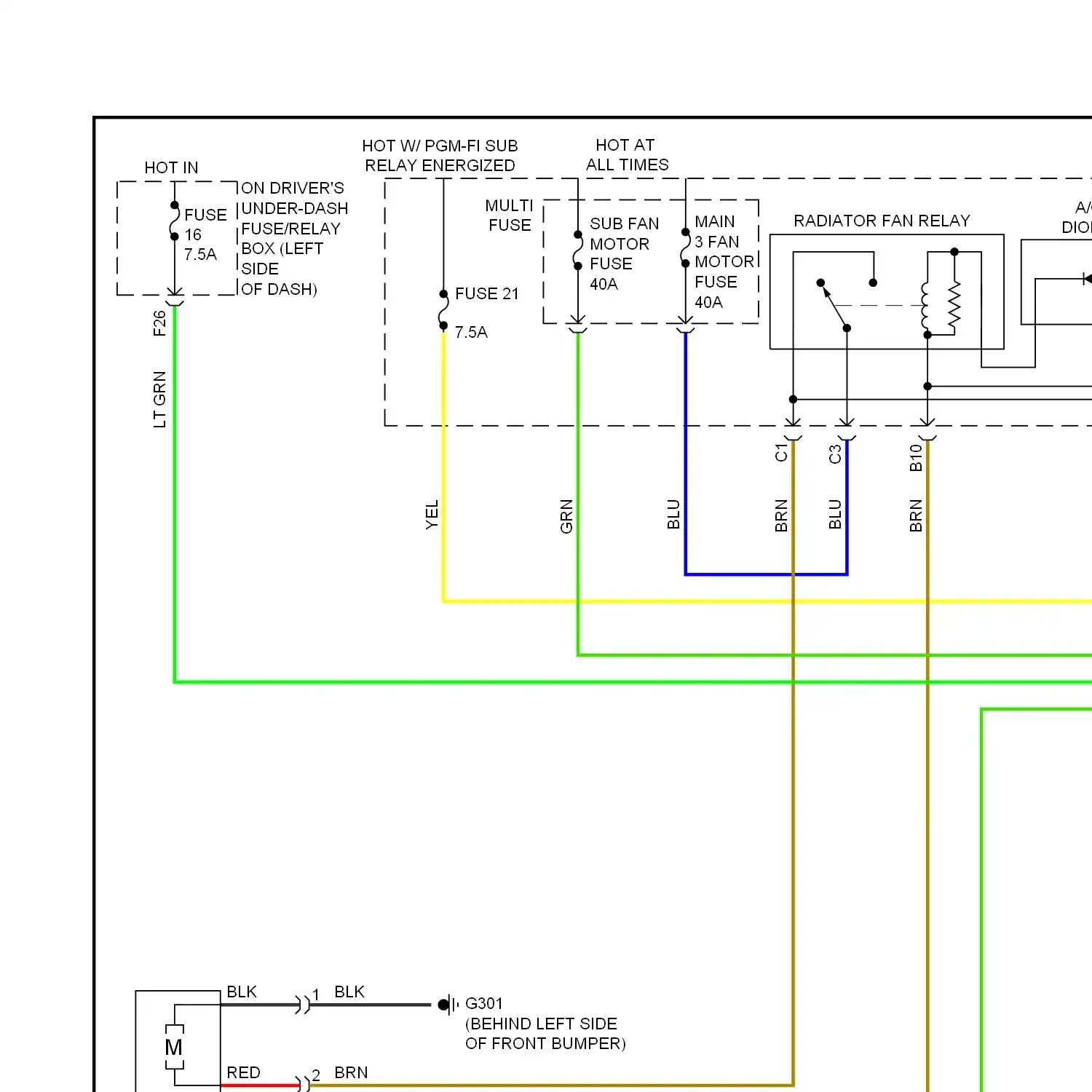Click the G301 ground symbol

447,1005
